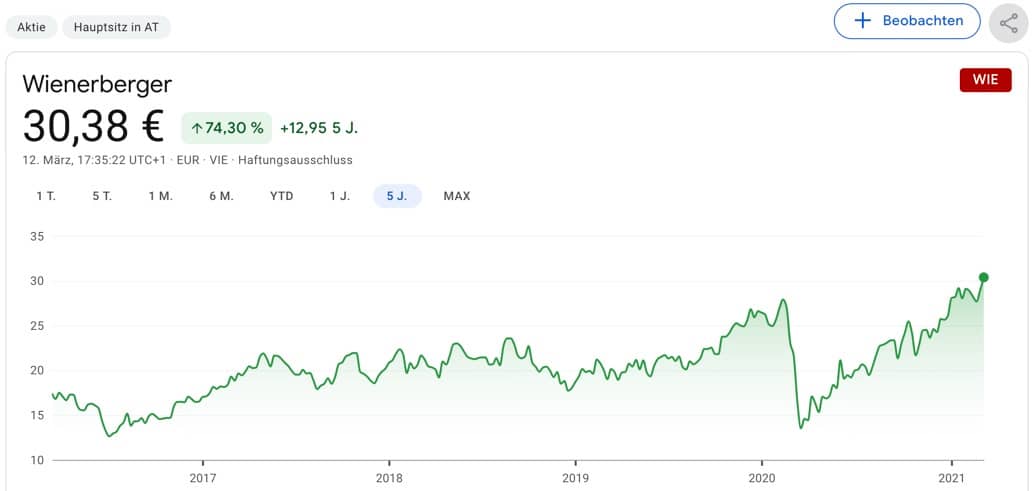Switch chart to 6 M. range
This screenshot has height=491, width=1033.
222,196
